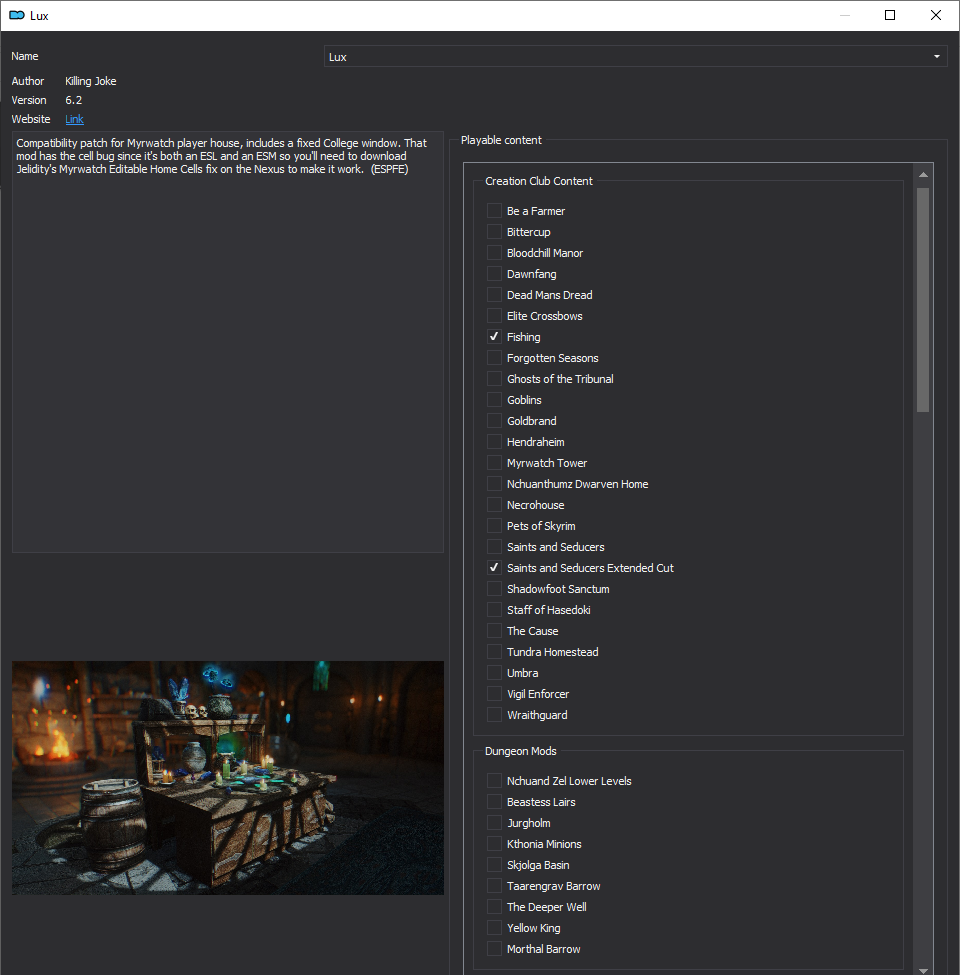
Task: Check the Goblins option
Action: pos(494,400)
